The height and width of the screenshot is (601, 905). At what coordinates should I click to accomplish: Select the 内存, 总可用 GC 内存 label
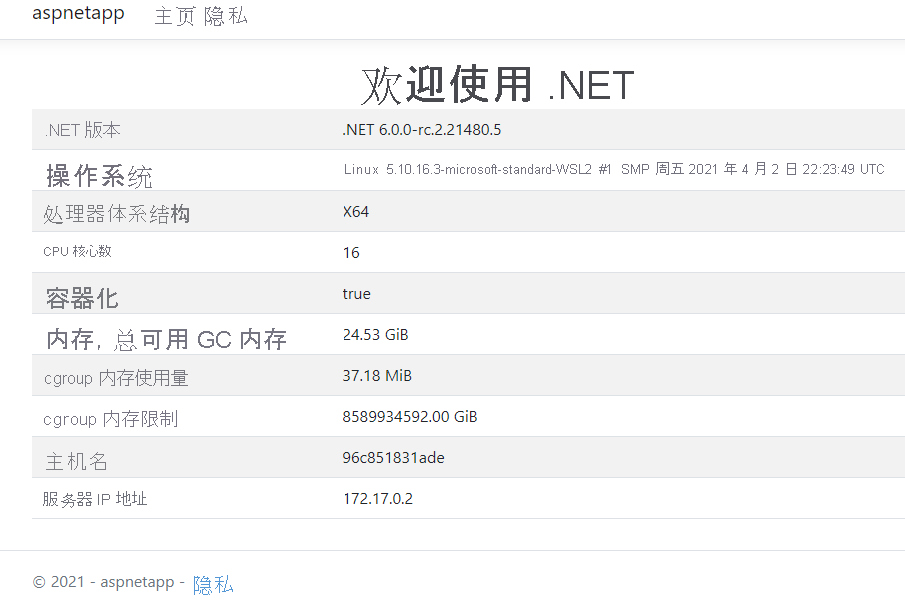[x=166, y=339]
